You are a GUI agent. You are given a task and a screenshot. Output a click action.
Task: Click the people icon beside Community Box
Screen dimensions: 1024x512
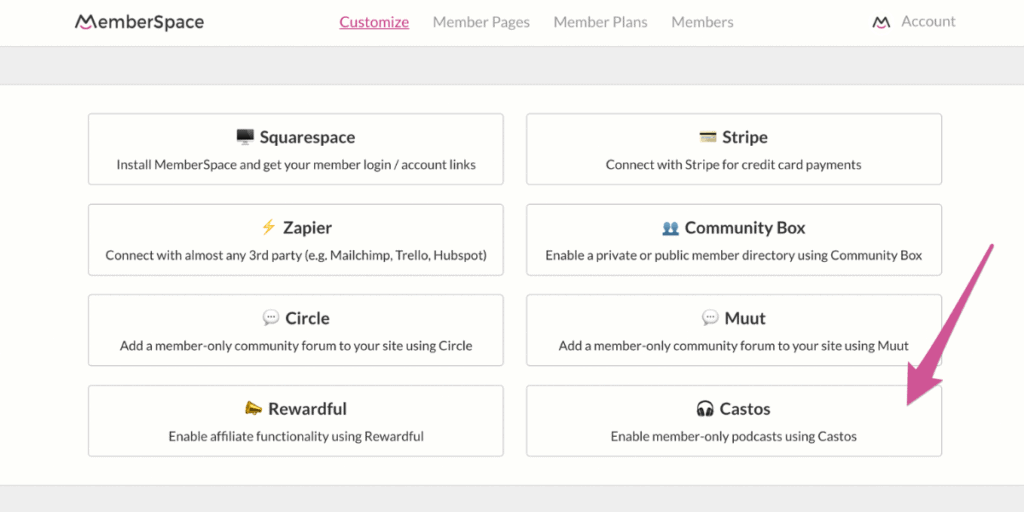(671, 228)
